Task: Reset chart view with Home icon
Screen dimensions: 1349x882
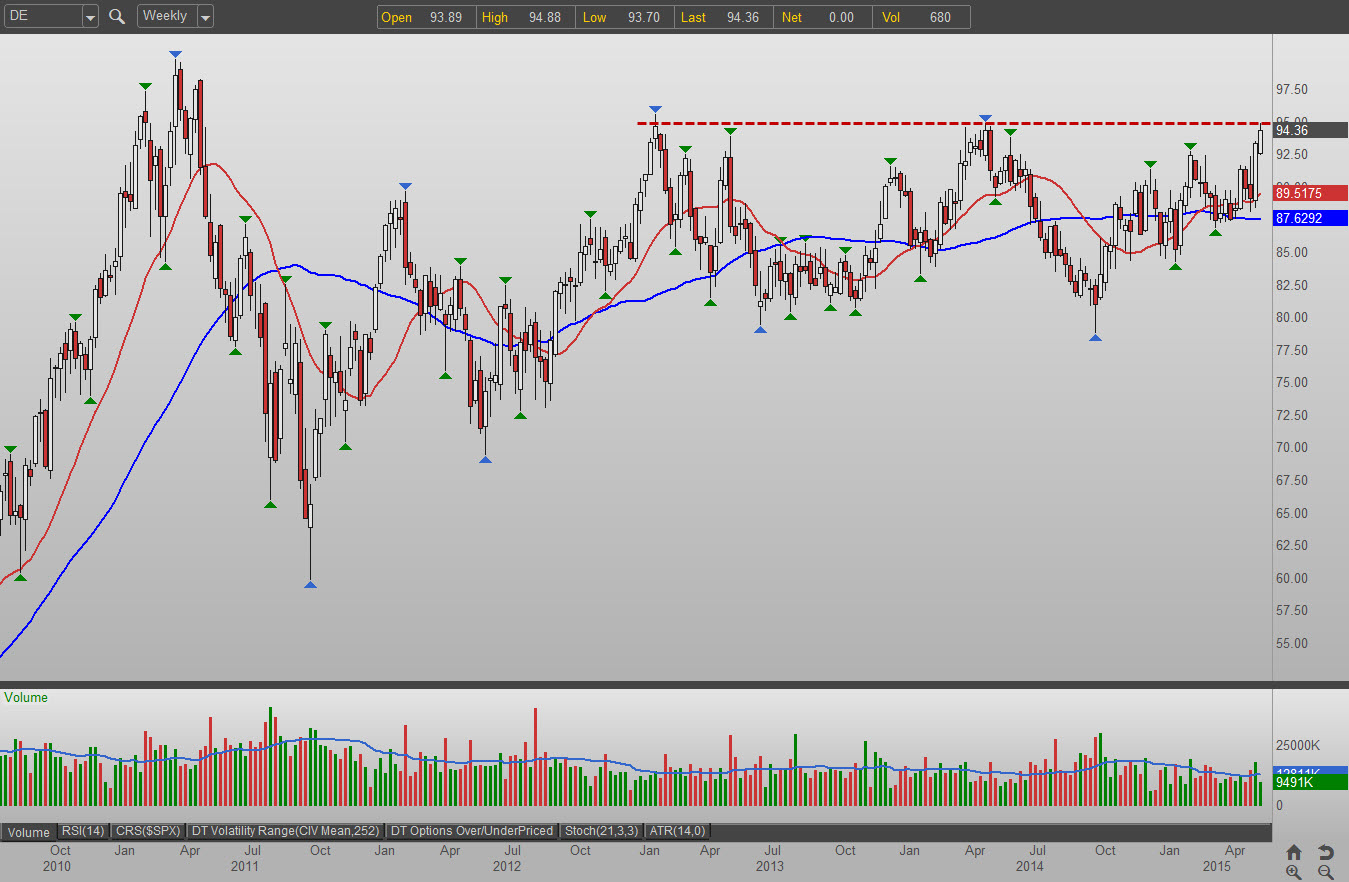Action: [x=1293, y=852]
